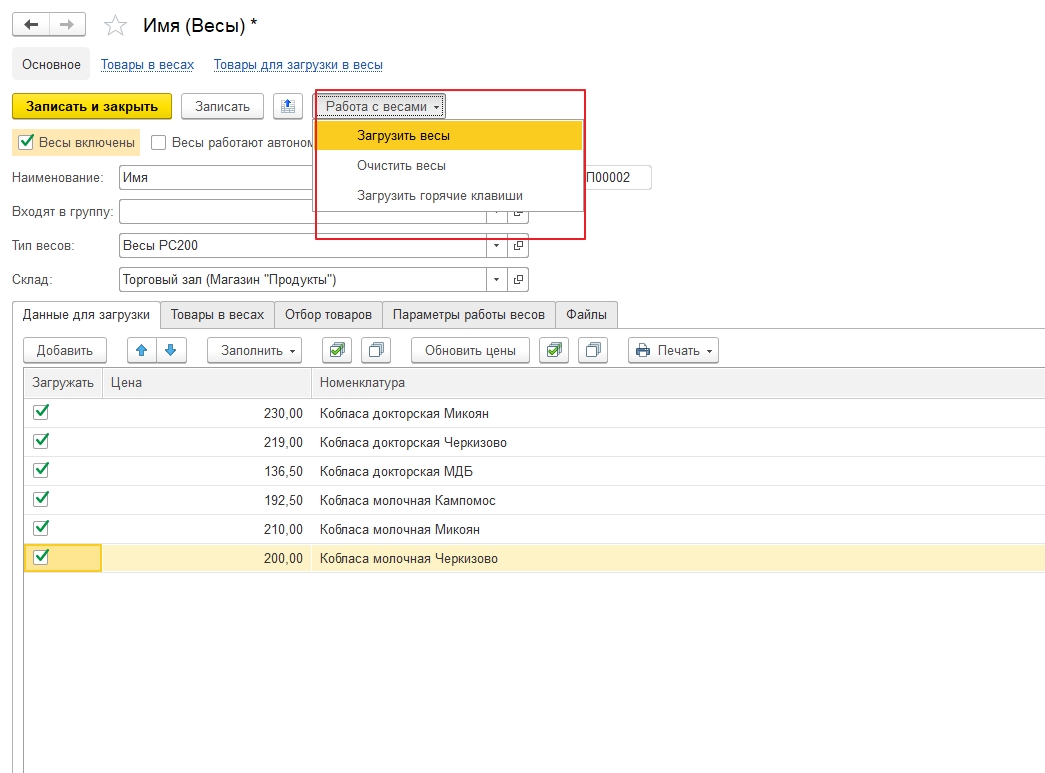1045x773 pixels.
Task: Click open icon beside Склад field
Action: 518,280
